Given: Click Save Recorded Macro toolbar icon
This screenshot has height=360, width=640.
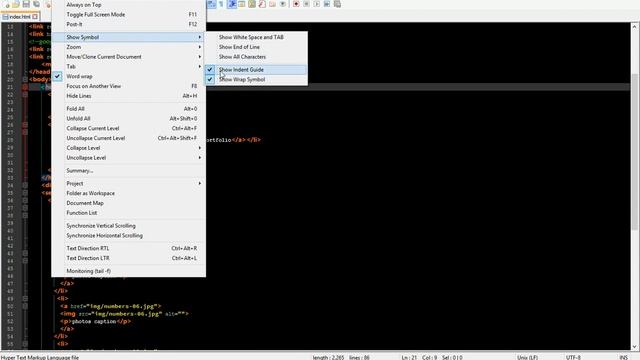Looking at the screenshot, I should pos(337,4).
